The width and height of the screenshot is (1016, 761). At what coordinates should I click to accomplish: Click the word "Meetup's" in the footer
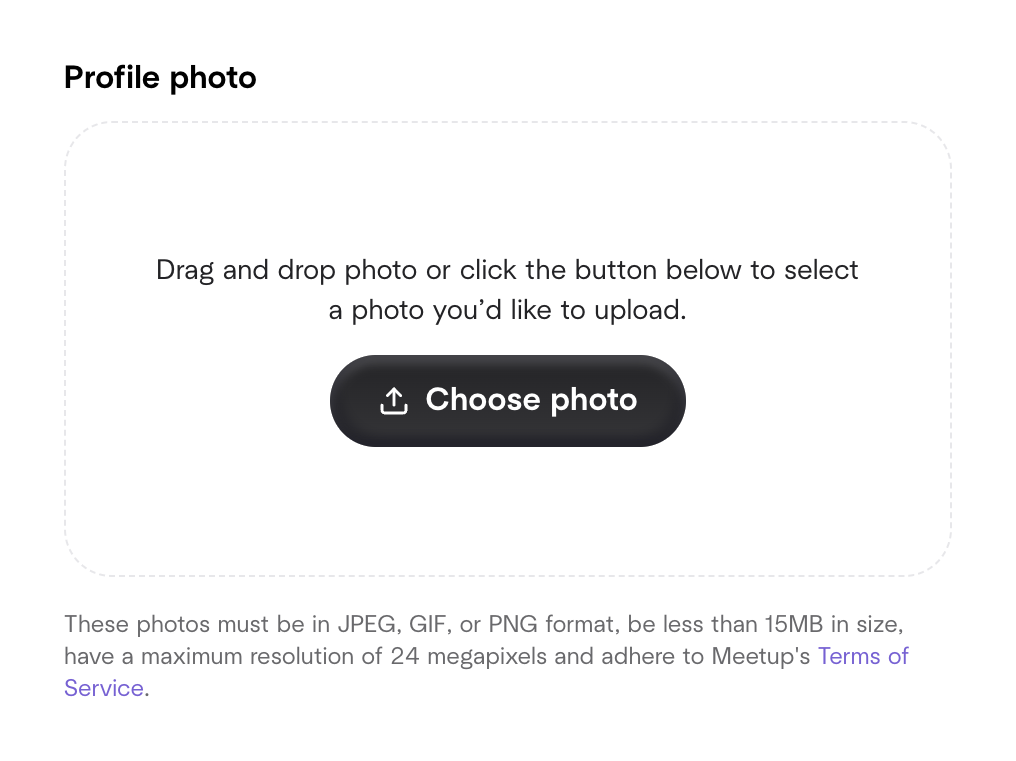click(760, 657)
